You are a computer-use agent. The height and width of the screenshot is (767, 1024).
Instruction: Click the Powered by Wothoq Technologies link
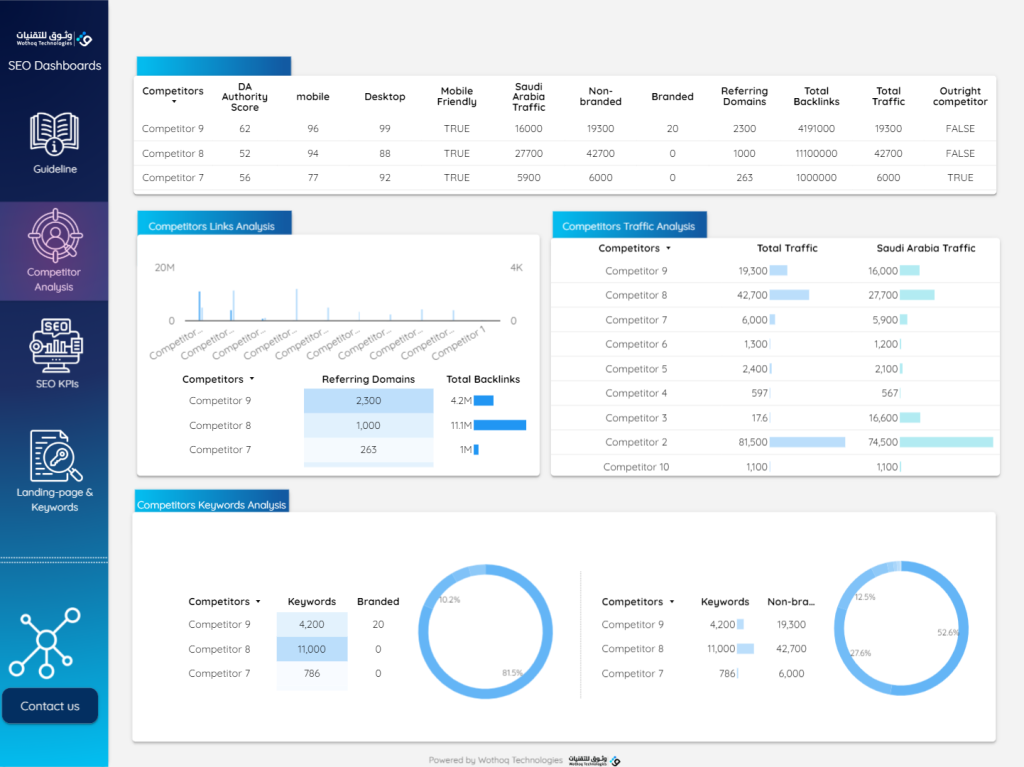click(495, 759)
